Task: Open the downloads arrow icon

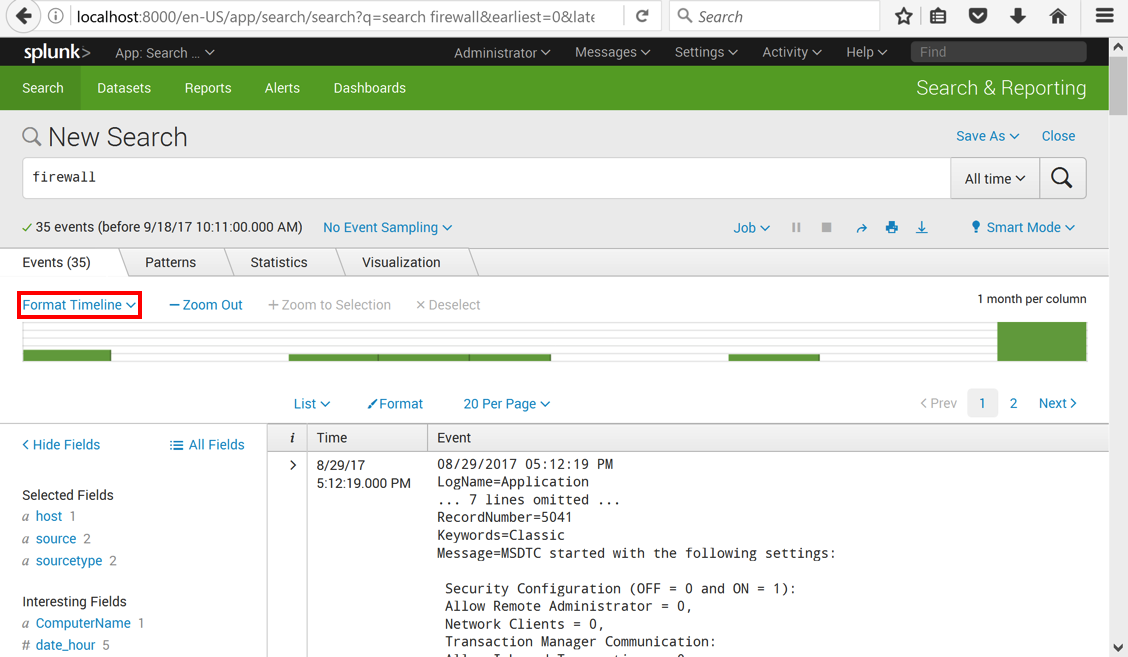Action: point(1018,16)
